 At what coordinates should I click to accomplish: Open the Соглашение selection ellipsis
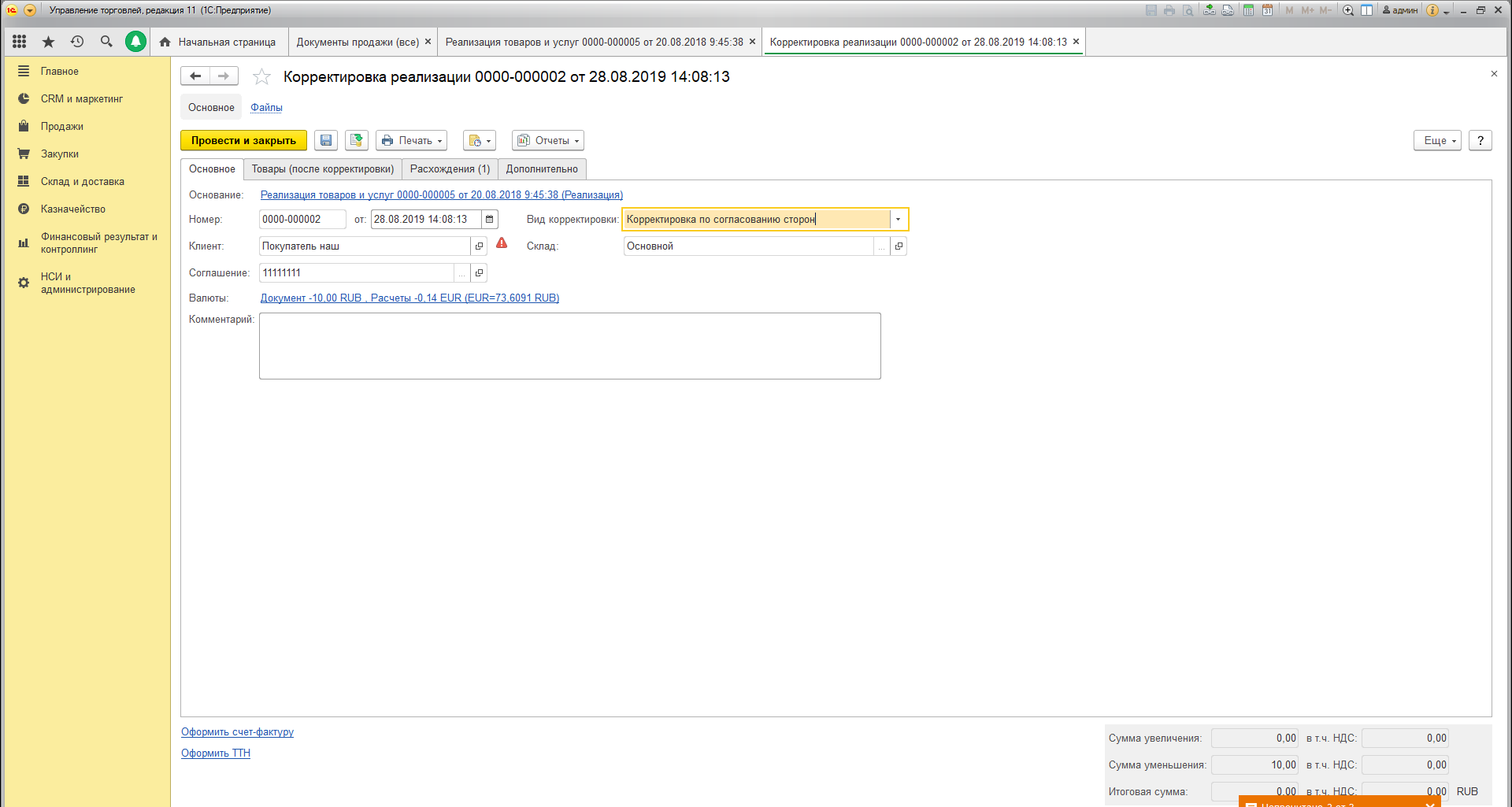pyautogui.click(x=461, y=273)
